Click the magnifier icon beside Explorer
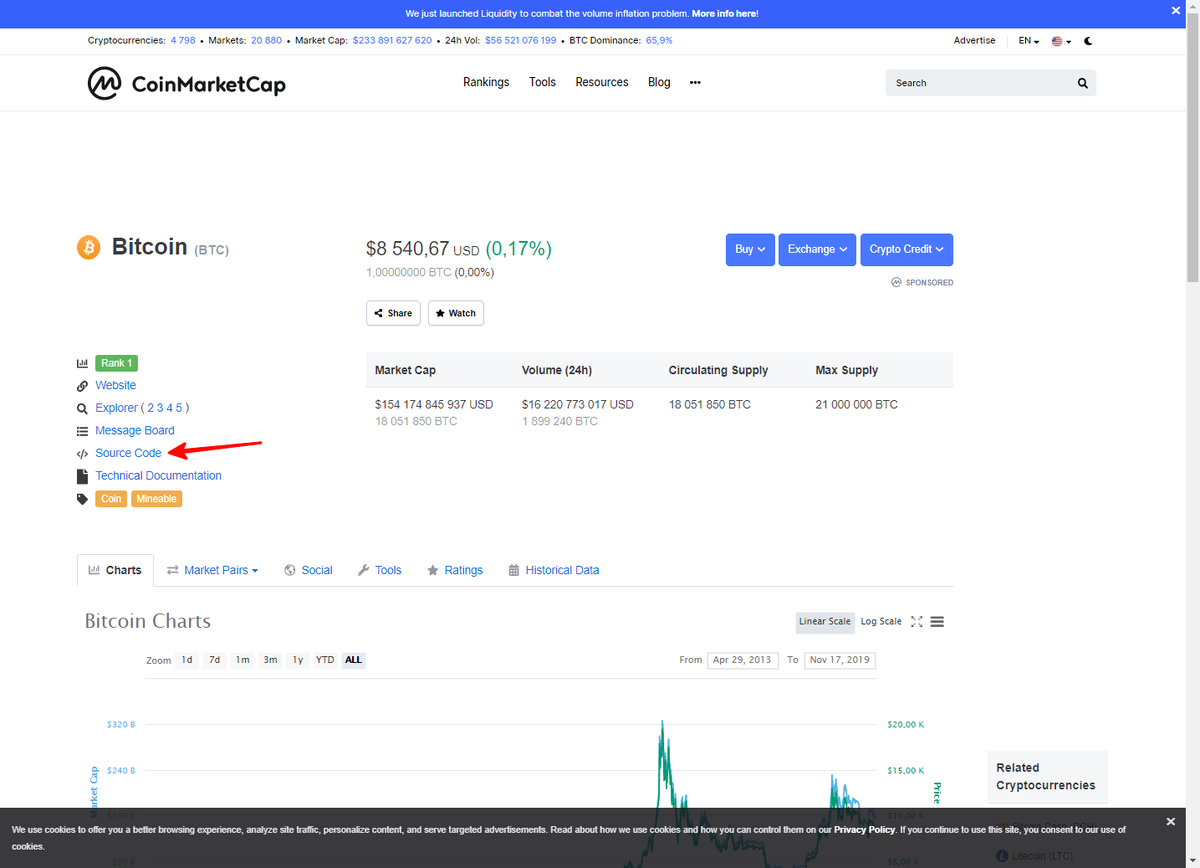Screen dimensions: 1200x868 (82, 408)
